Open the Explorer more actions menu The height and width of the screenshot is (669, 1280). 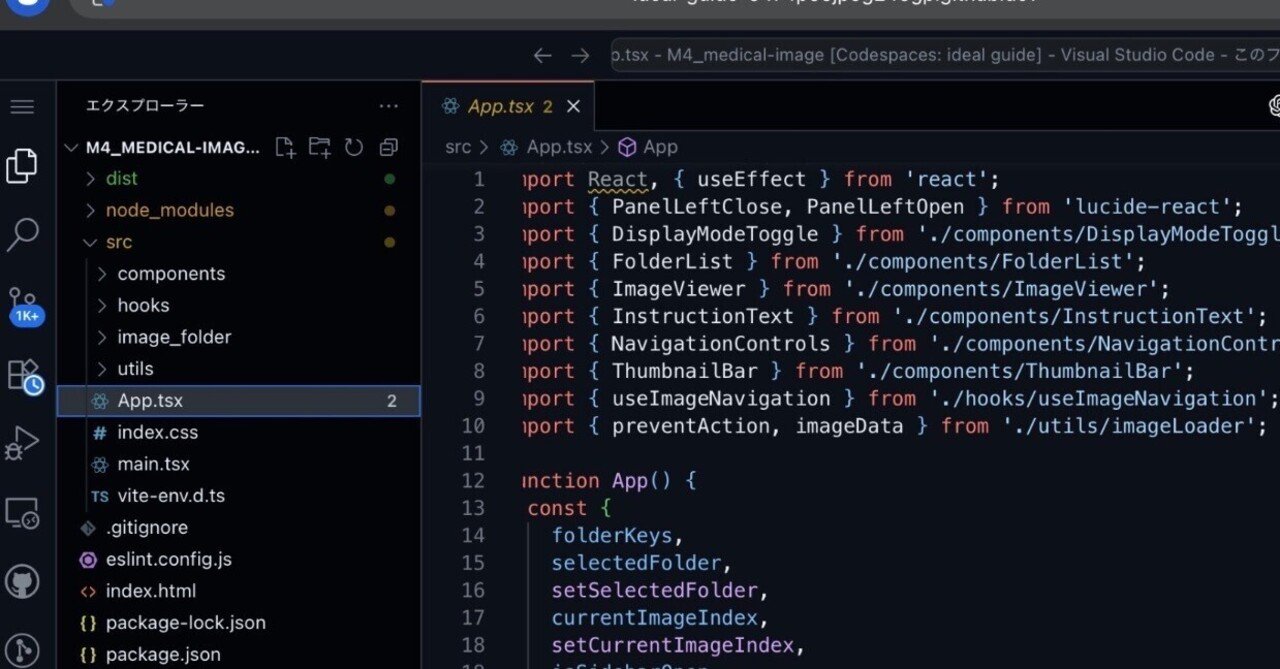pos(388,106)
